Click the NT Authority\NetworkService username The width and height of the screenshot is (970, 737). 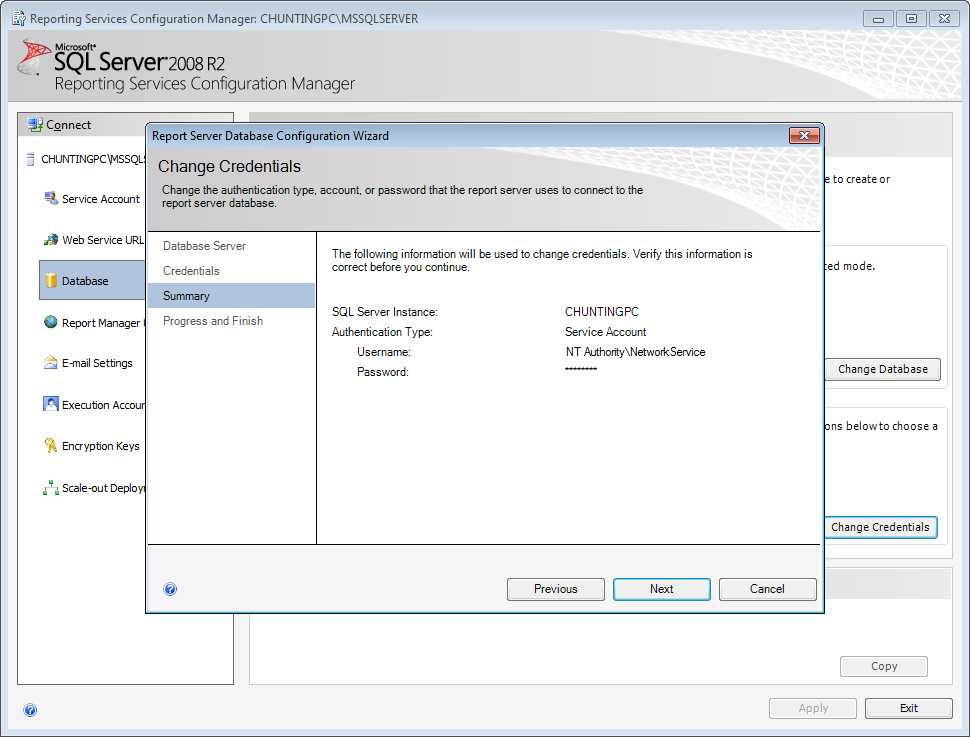[x=635, y=352]
